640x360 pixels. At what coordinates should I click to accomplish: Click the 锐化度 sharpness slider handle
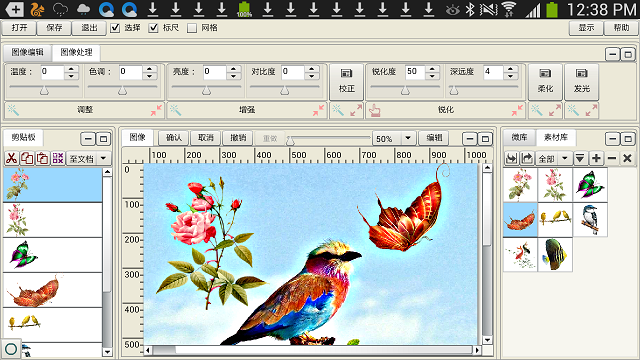click(x=405, y=91)
